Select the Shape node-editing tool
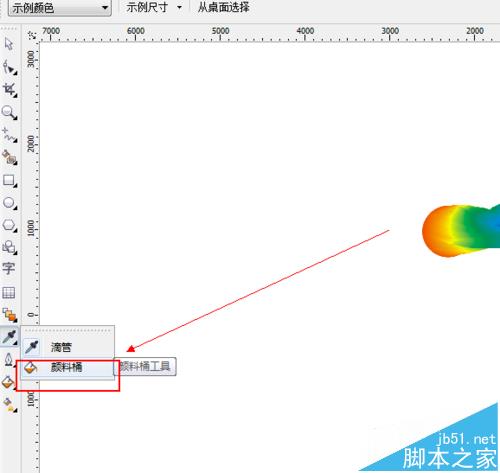This screenshot has width=500, height=473. (x=9, y=67)
